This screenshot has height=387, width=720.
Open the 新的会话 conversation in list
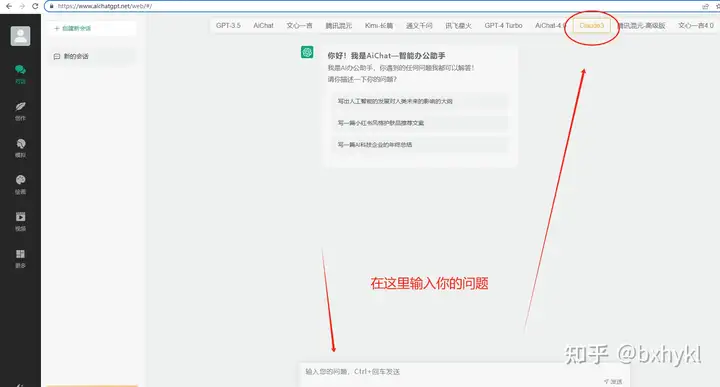click(92, 56)
